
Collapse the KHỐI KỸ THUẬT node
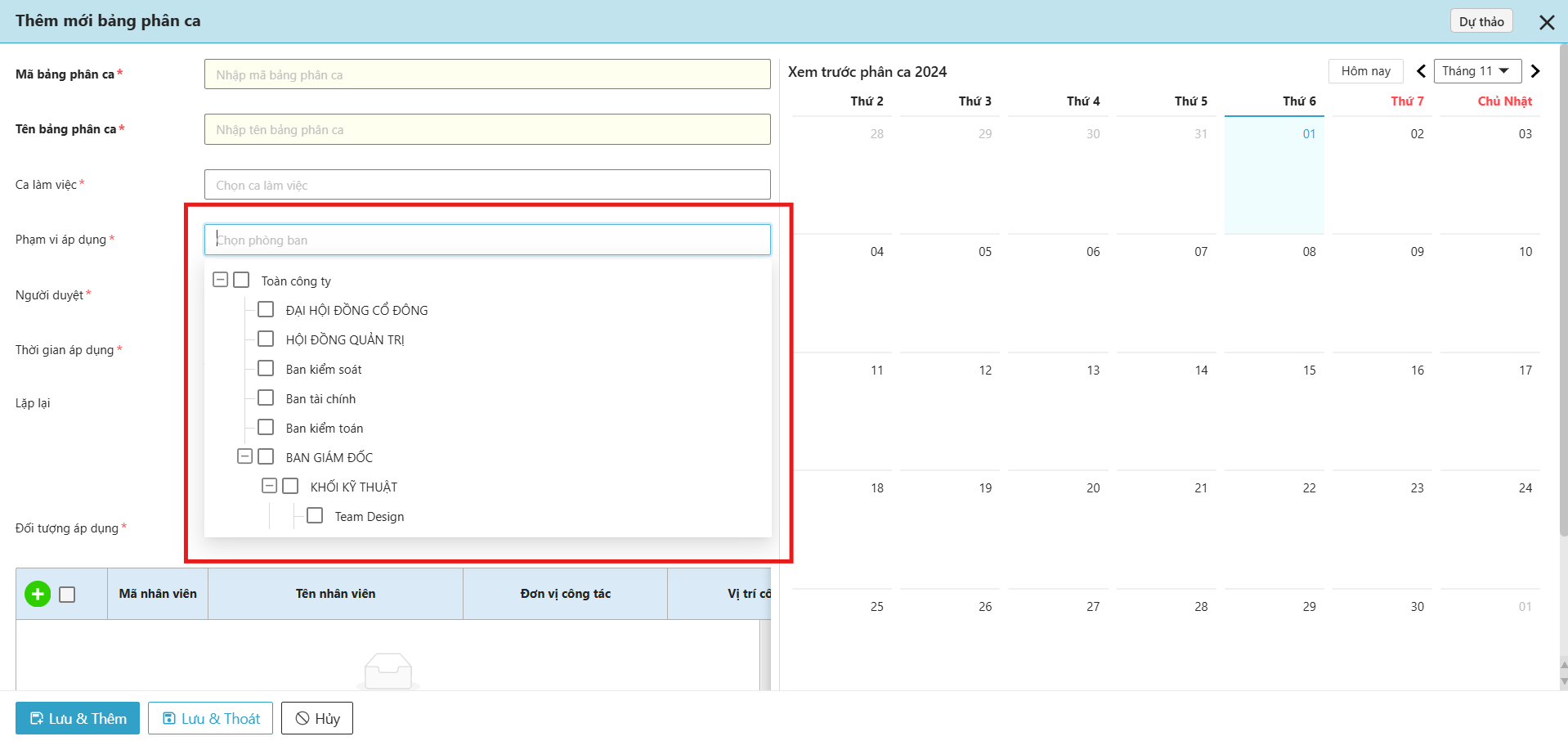(269, 486)
